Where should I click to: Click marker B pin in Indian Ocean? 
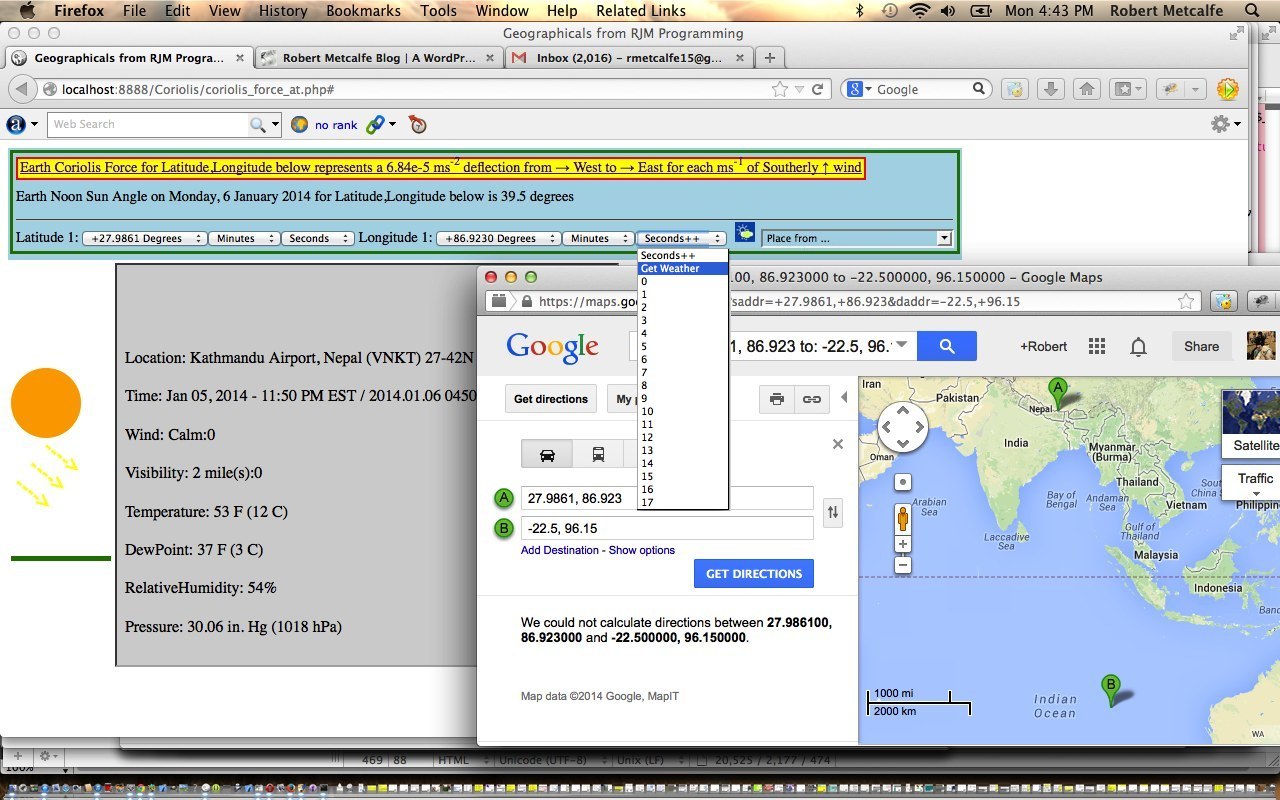click(x=1110, y=689)
